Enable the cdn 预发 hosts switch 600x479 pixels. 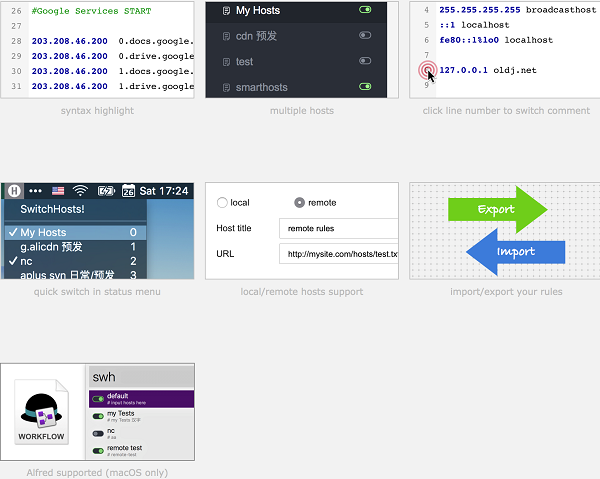coord(365,35)
